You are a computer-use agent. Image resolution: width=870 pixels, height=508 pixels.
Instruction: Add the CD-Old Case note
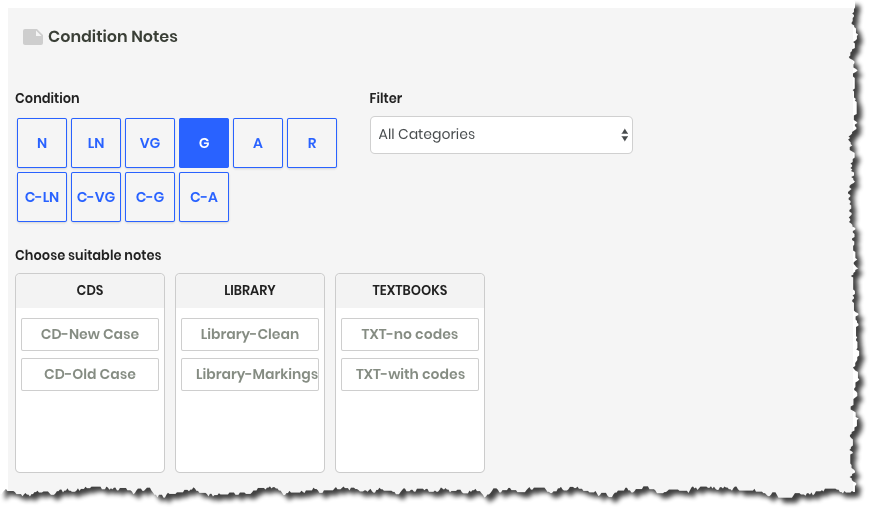tap(90, 374)
